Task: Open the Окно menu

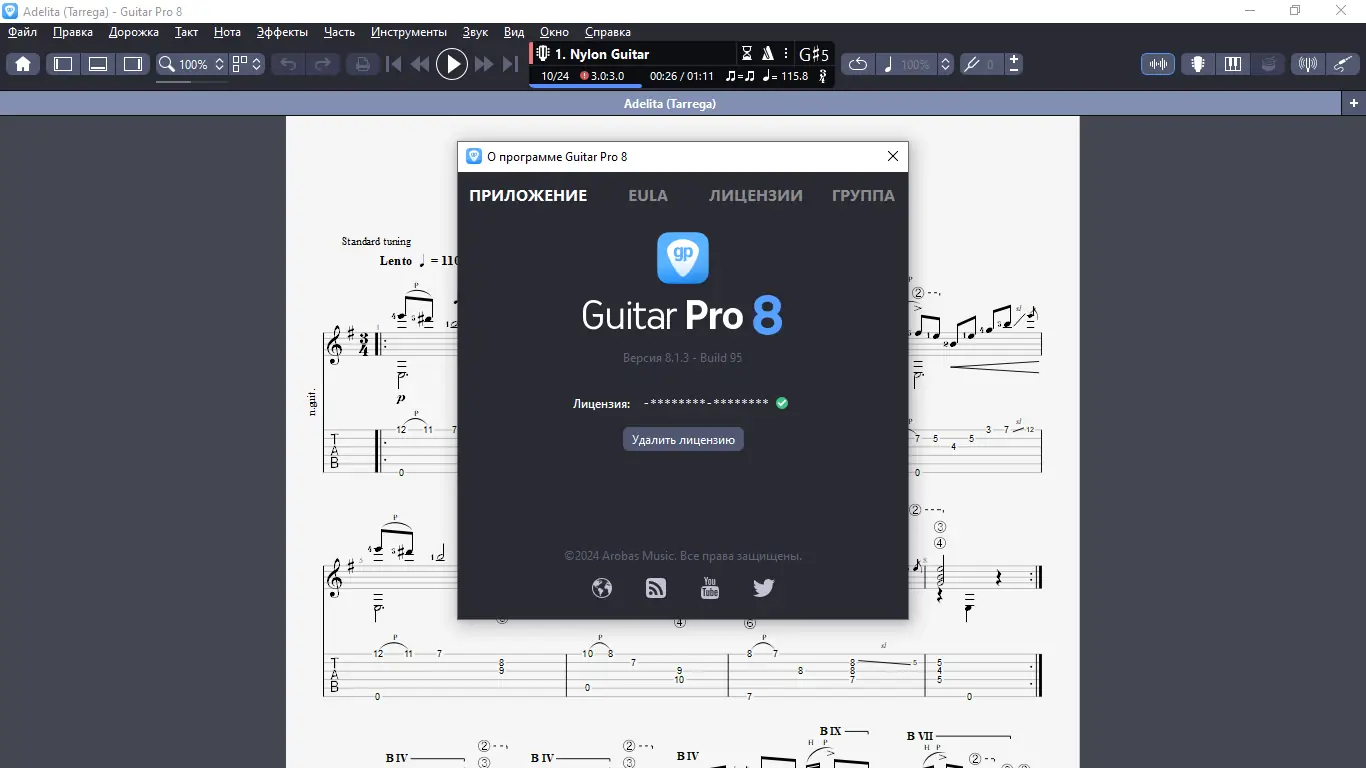Action: (555, 32)
